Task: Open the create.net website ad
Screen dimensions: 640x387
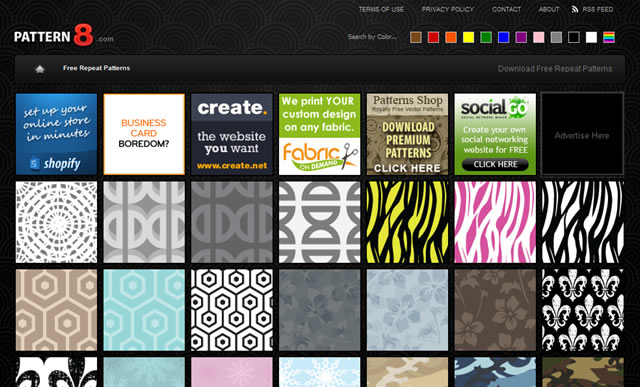Action: pos(232,134)
